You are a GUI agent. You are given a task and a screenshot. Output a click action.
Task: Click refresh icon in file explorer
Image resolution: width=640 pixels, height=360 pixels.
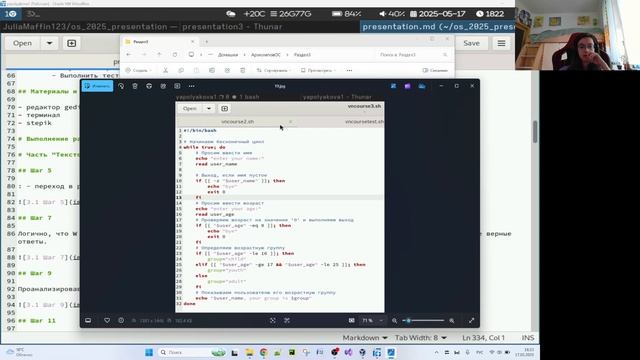(x=175, y=54)
